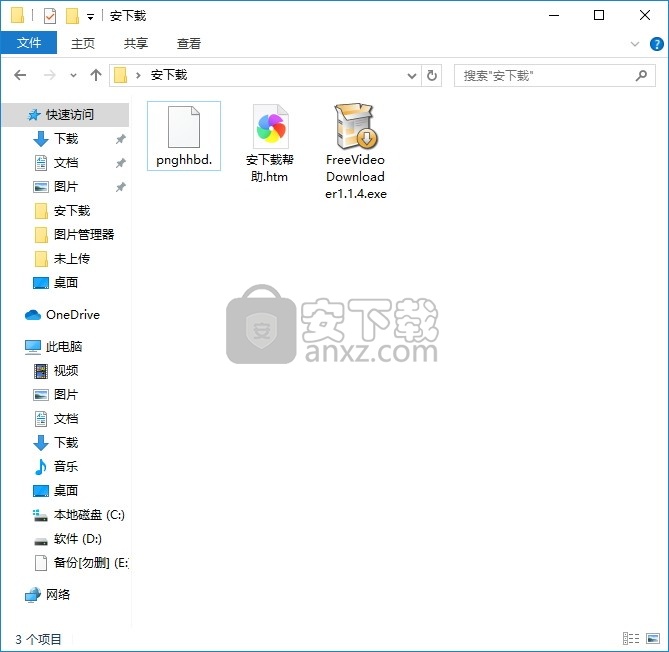The width and height of the screenshot is (669, 652).
Task: Select 此电脑 in the navigation pane
Action: pyautogui.click(x=64, y=346)
